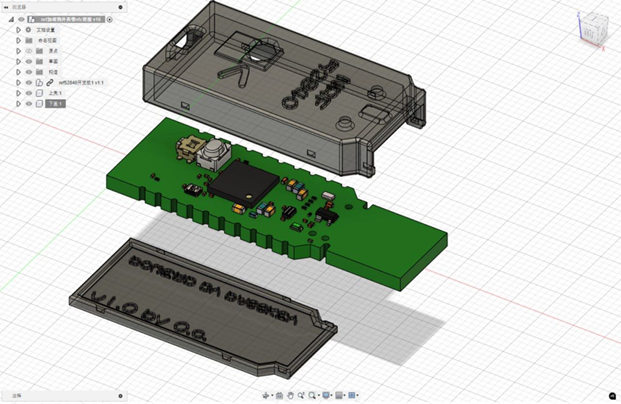Select the nrf52840开发板1 v1:1 label

[x=81, y=82]
